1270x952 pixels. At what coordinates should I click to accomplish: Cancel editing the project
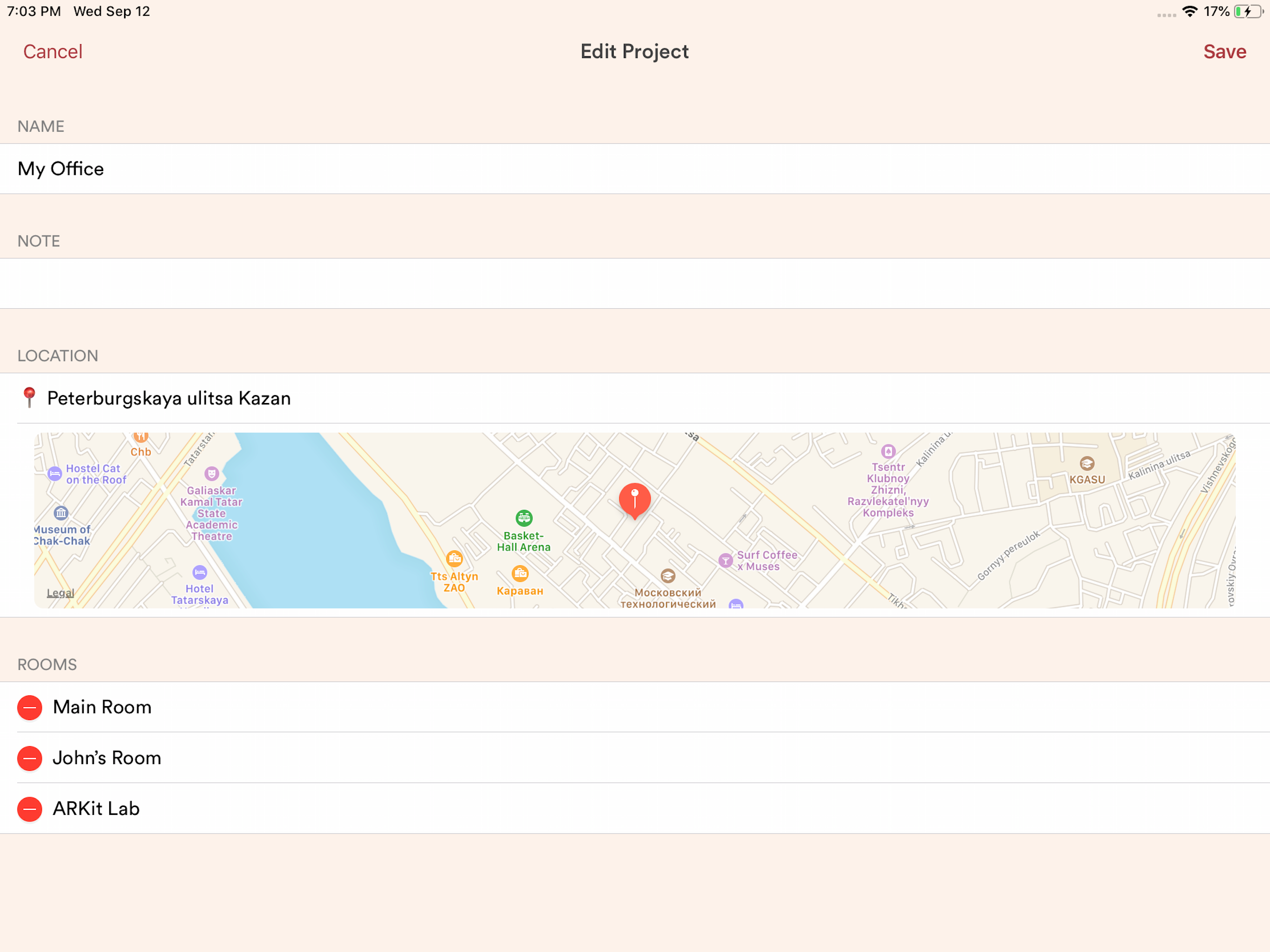click(53, 52)
